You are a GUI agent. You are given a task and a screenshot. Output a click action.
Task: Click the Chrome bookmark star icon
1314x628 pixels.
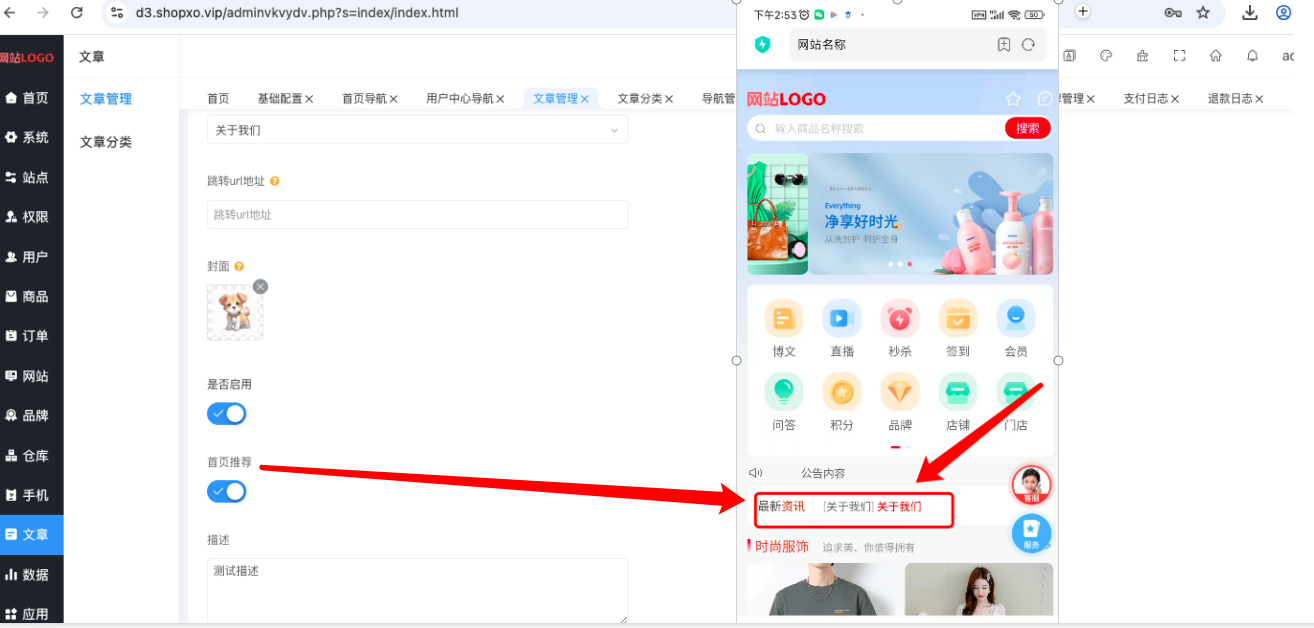tap(1203, 12)
